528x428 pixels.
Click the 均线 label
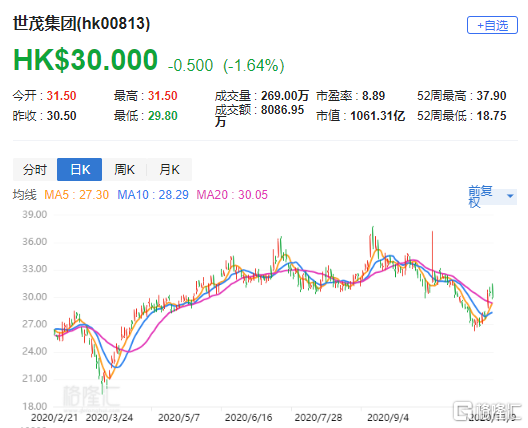pos(25,195)
